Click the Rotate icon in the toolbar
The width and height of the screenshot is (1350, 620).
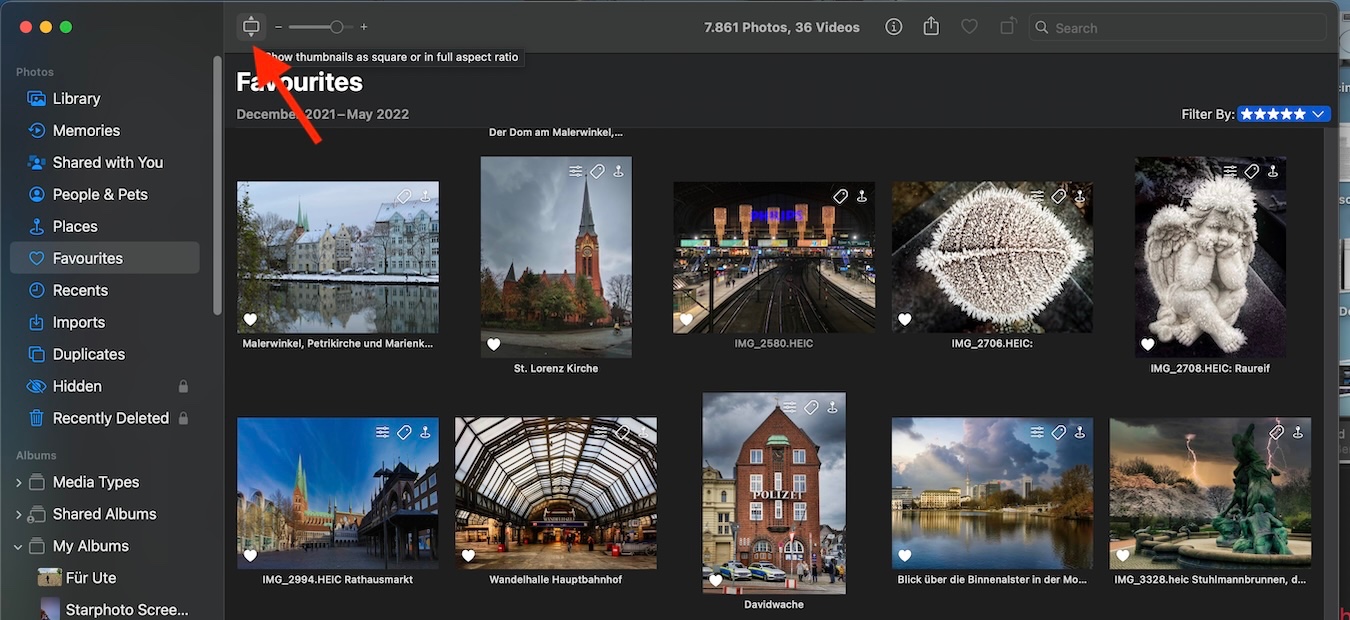pos(1008,27)
